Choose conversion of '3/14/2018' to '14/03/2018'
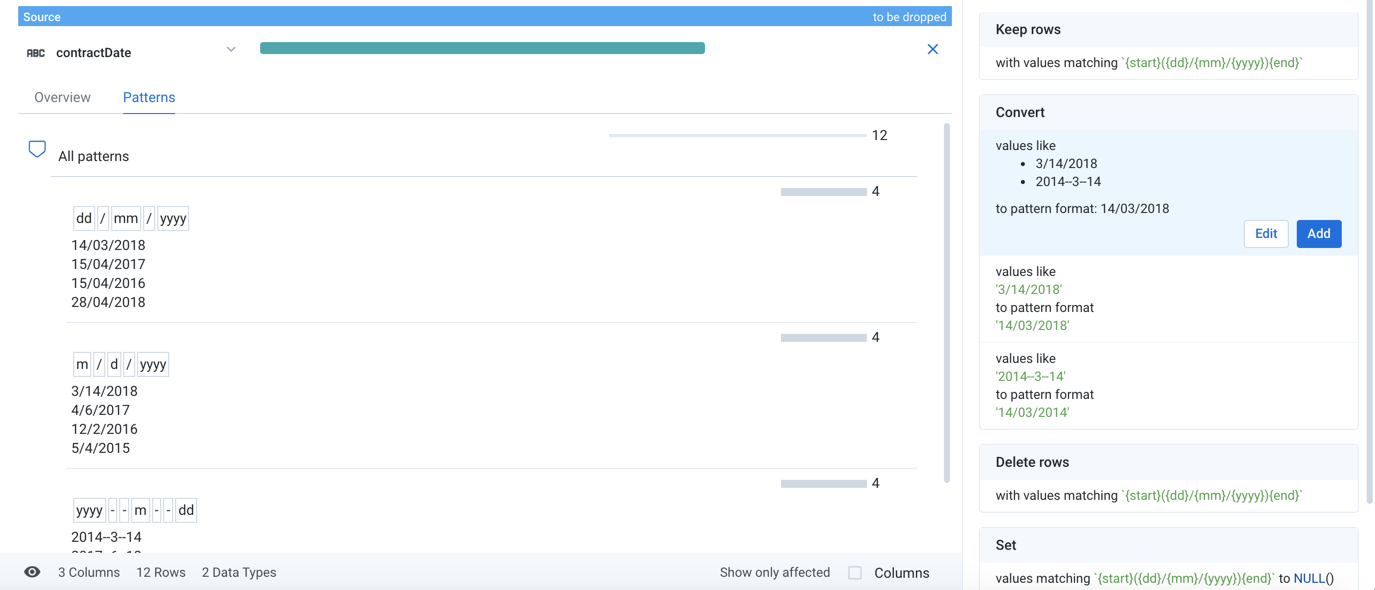 coord(1168,298)
